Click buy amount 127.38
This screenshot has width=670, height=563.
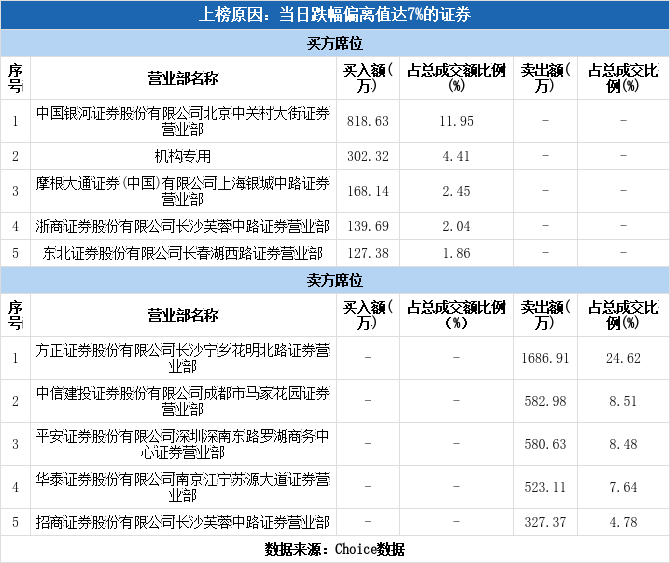[x=368, y=254]
